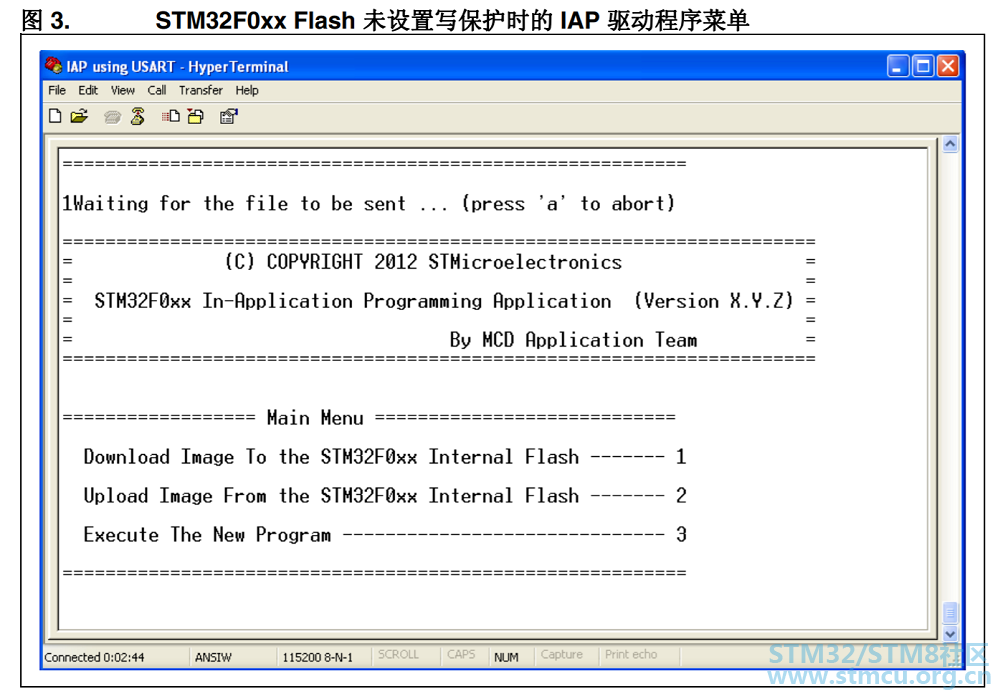Click the Call telephone toolbar icon
Screen dimensions: 1000x699
(x=112, y=117)
